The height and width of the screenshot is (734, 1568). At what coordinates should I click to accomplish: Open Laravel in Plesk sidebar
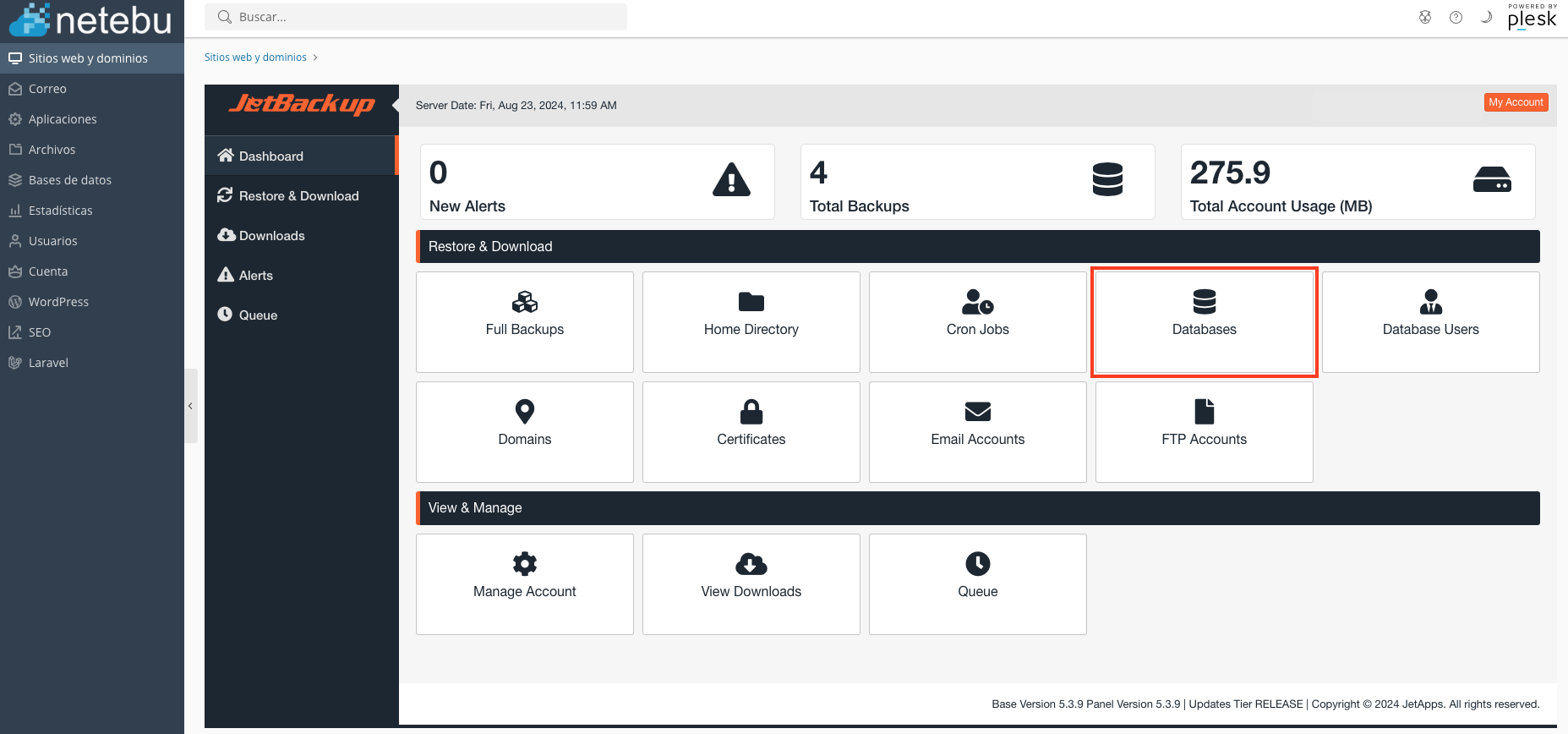tap(92, 363)
